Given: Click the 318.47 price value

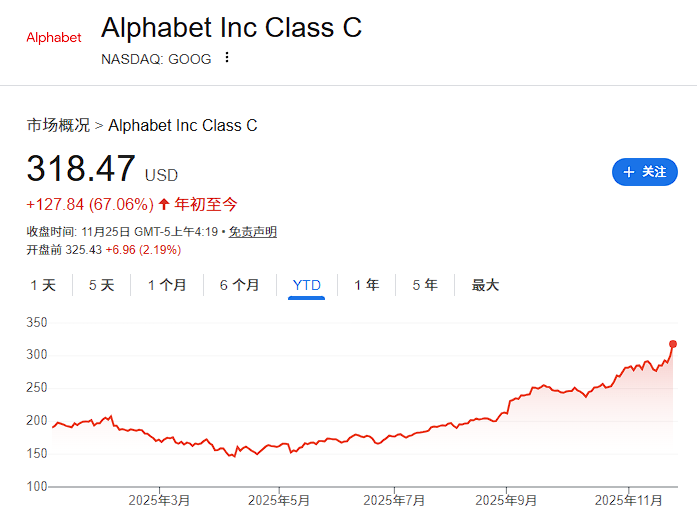Looking at the screenshot, I should [x=81, y=169].
